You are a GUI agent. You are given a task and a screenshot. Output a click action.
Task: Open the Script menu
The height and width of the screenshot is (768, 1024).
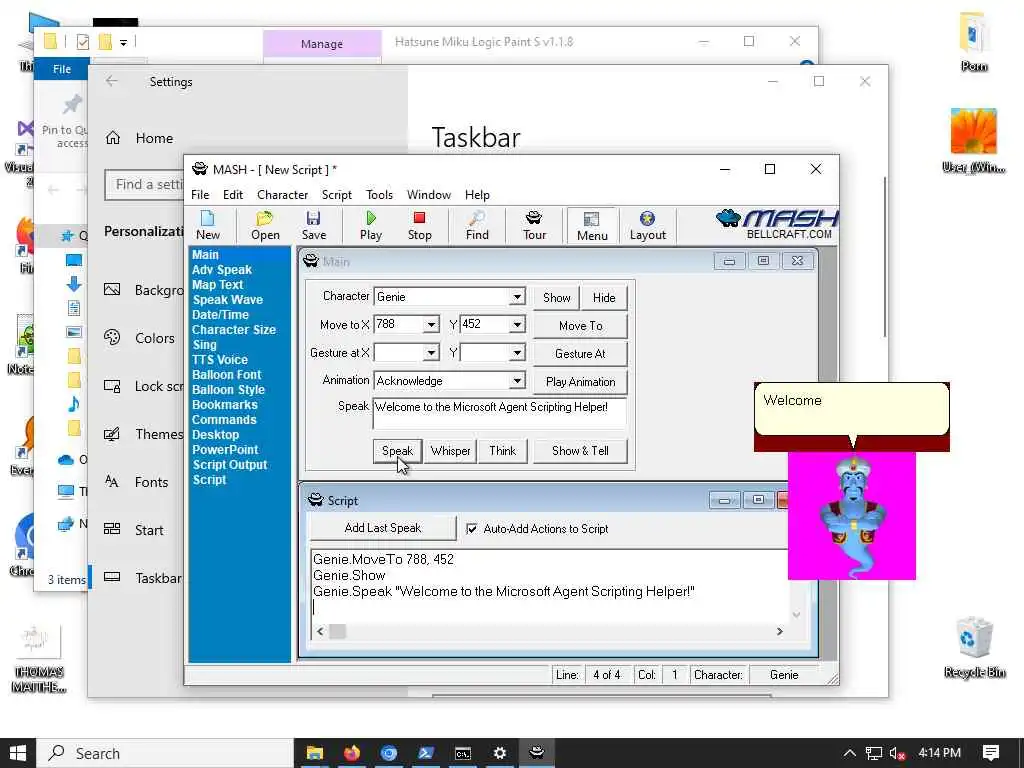pos(337,195)
